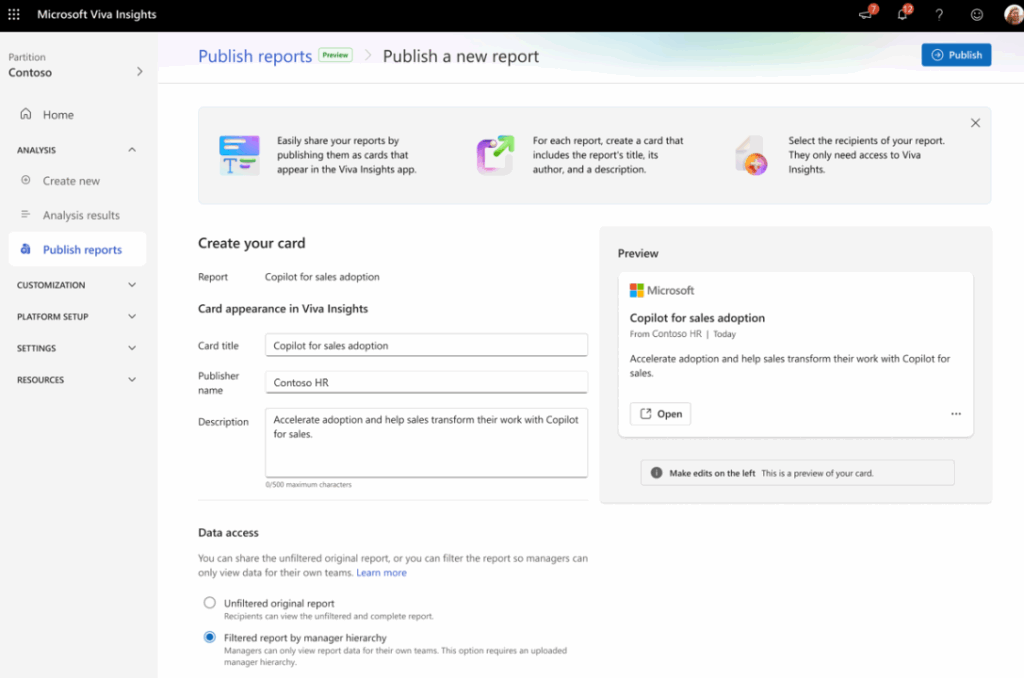The width and height of the screenshot is (1024, 678).
Task: Click the 'Publish a new report' breadcrumb text
Action: [x=460, y=56]
